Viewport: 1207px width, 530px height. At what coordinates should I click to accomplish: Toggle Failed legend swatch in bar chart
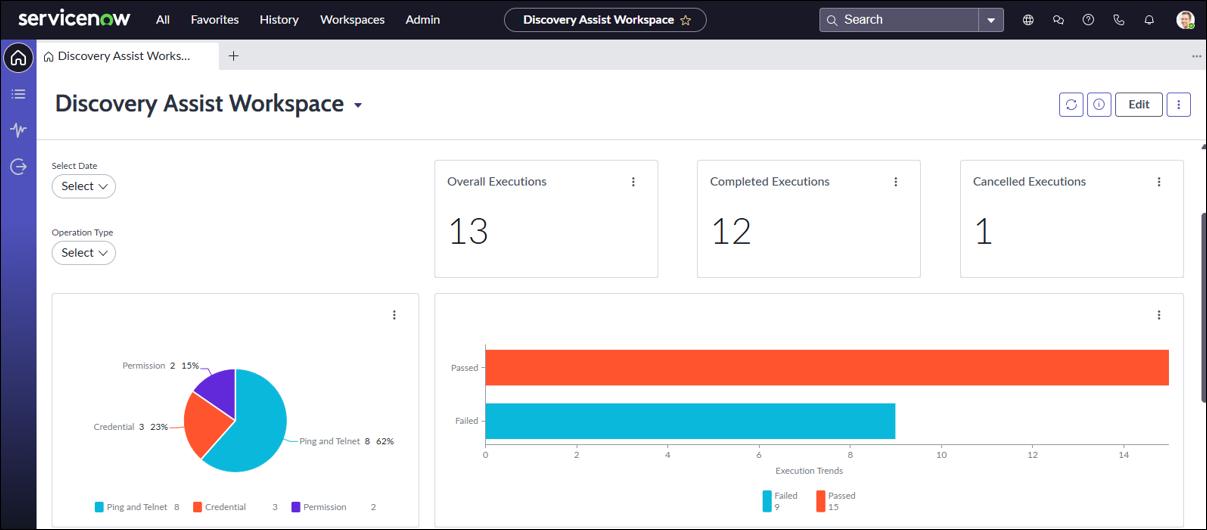point(767,501)
